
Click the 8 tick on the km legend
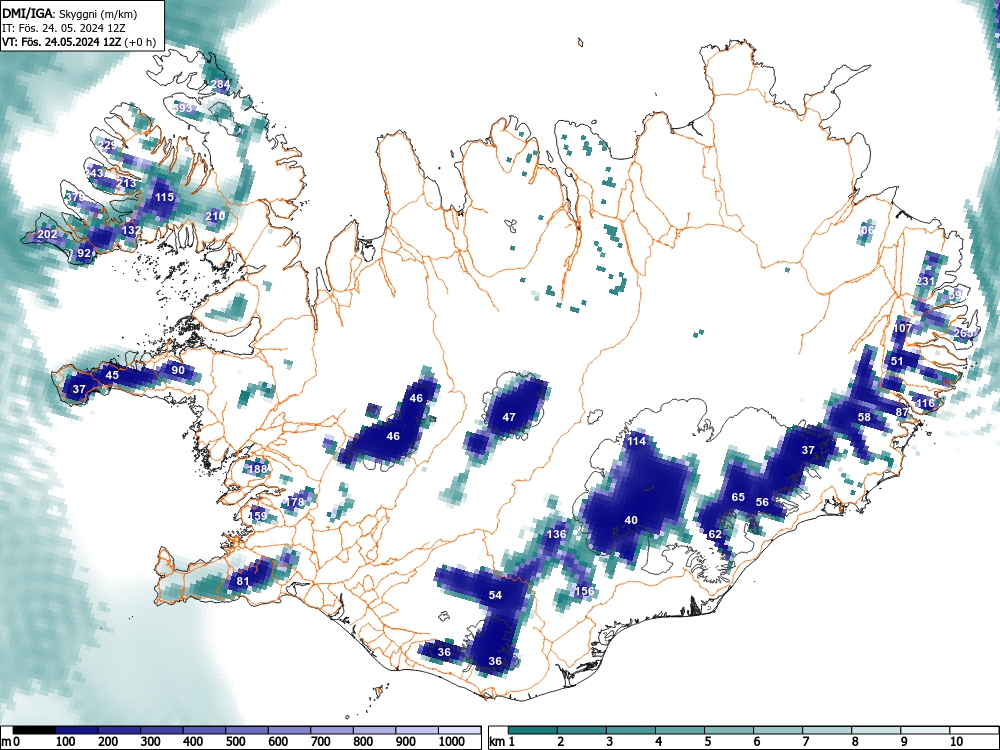click(x=855, y=742)
